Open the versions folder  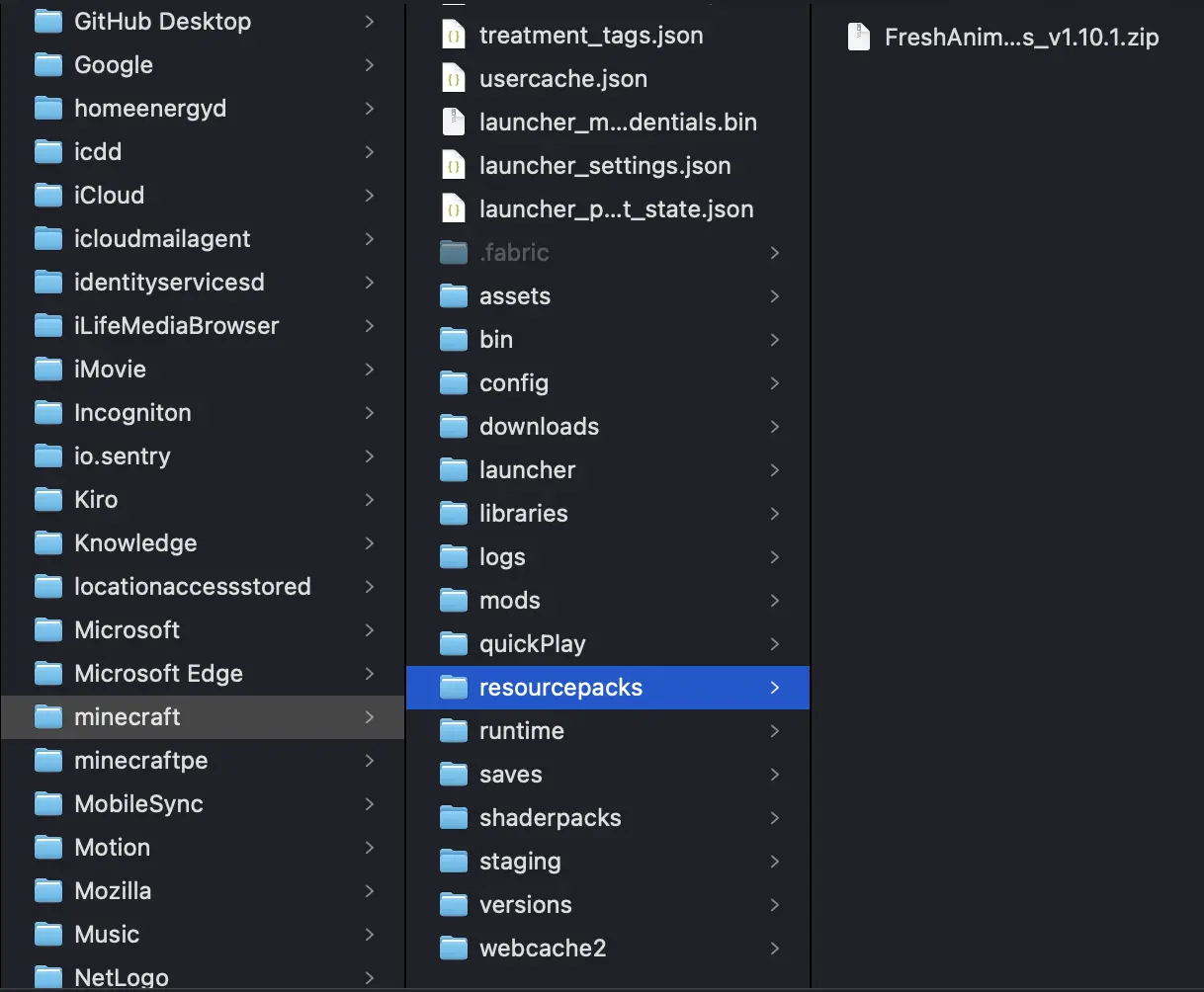pyautogui.click(x=525, y=904)
